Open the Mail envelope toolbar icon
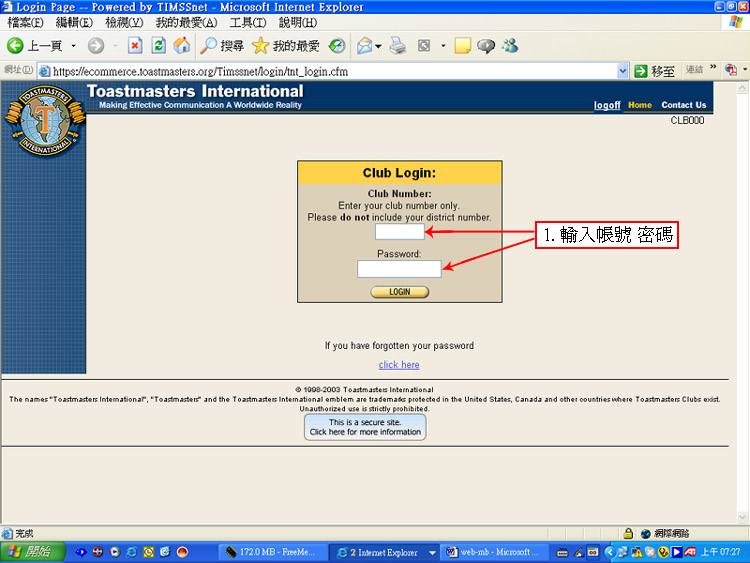750x563 pixels. (364, 46)
